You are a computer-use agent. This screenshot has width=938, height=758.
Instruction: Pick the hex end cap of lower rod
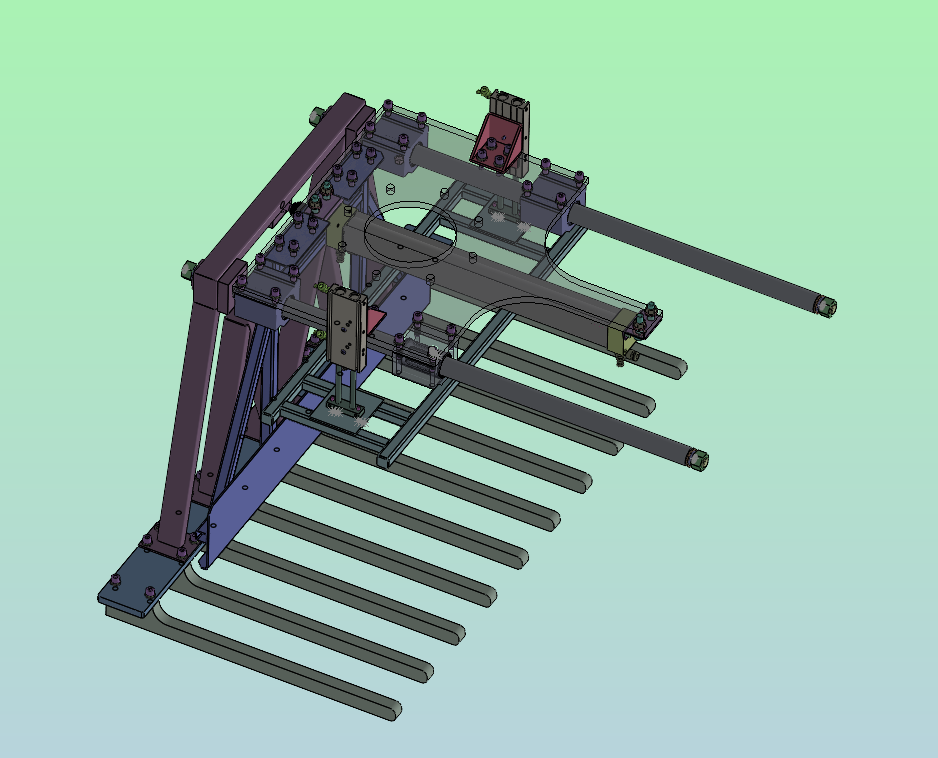tap(697, 460)
